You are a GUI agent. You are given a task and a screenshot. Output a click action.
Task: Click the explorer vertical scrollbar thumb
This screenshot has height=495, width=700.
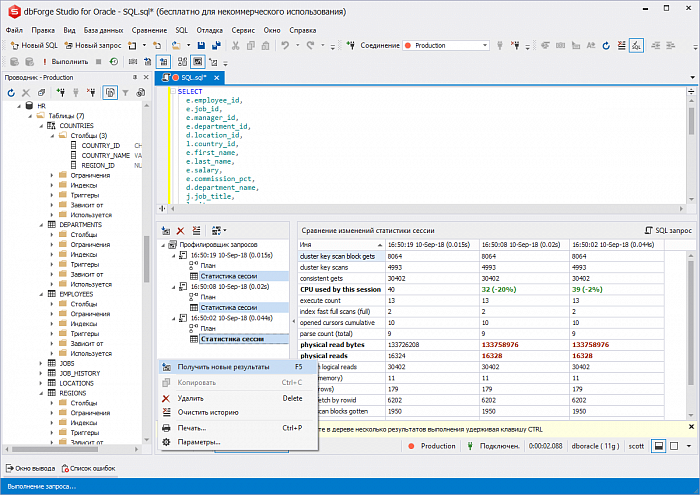click(x=146, y=259)
